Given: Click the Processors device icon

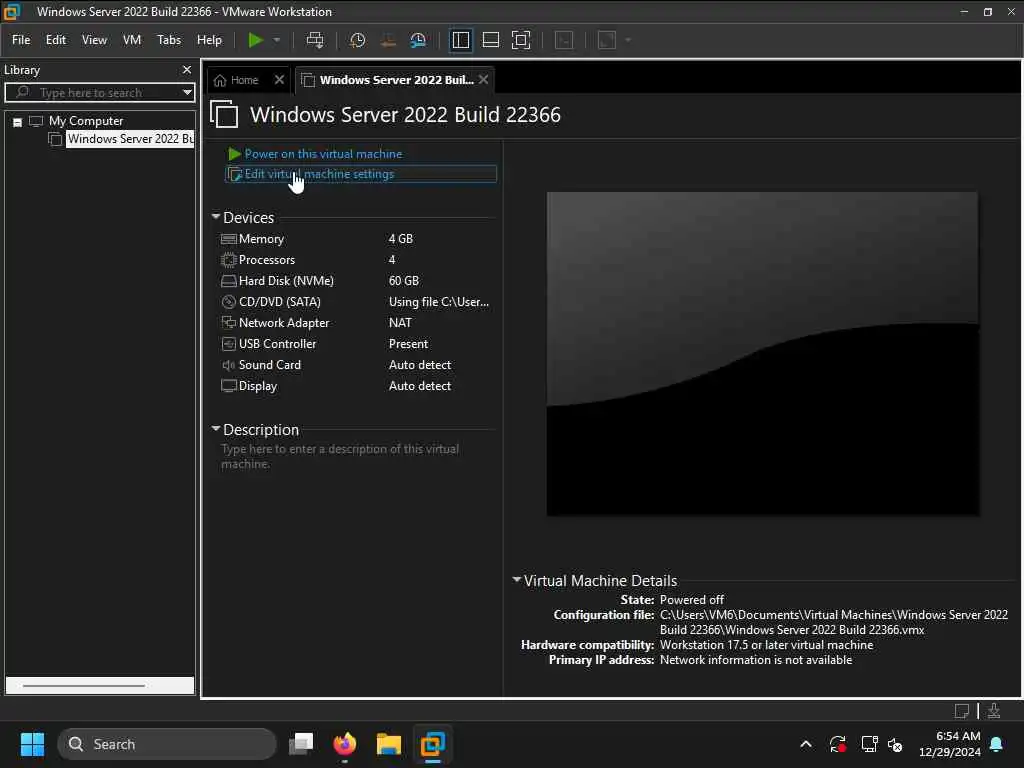Looking at the screenshot, I should (x=229, y=260).
